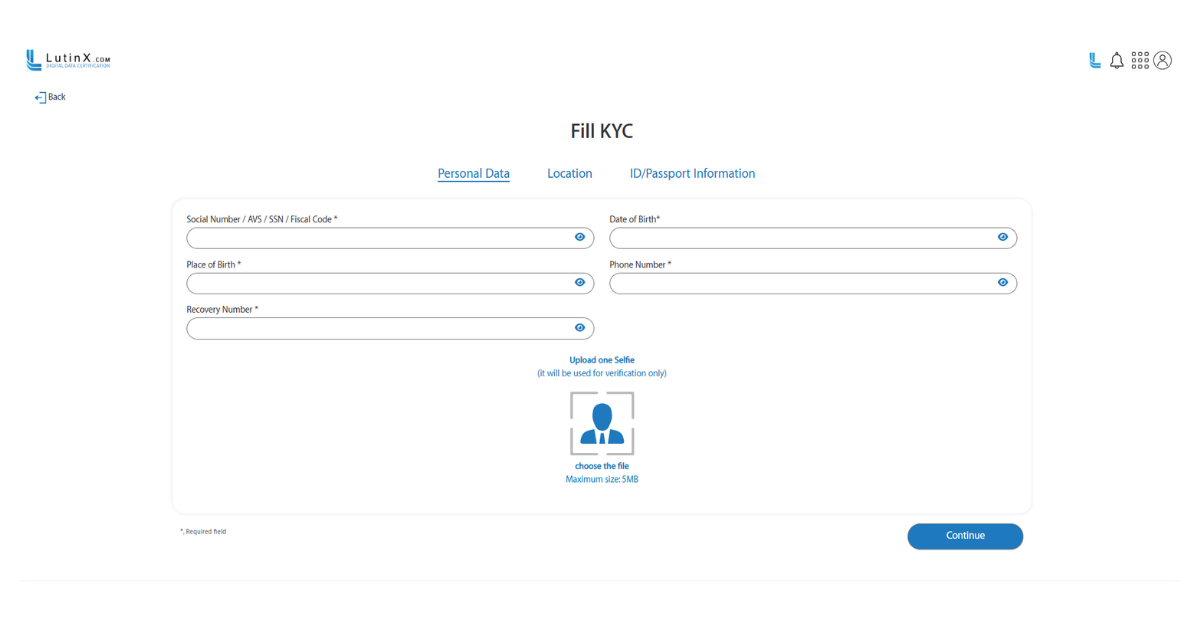Click the selfie upload placeholder image
Image resolution: width=1200 pixels, height=630 pixels.
602,423
